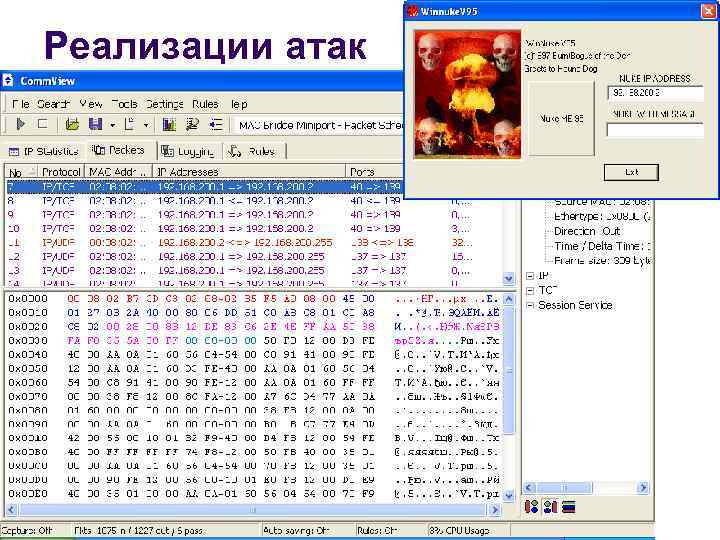Image resolution: width=720 pixels, height=540 pixels.
Task: Select the Frame size tree entry
Action: [x=602, y=260]
